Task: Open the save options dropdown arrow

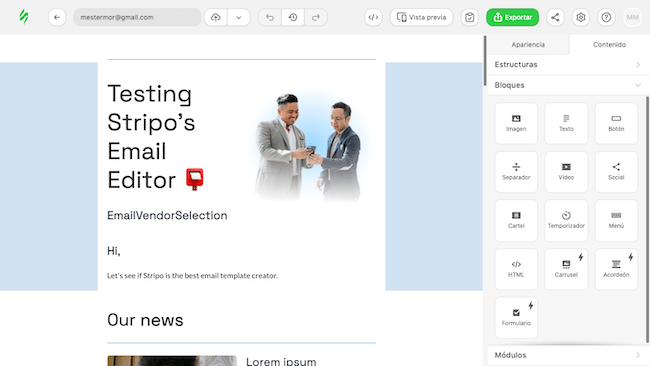Action: [x=239, y=17]
